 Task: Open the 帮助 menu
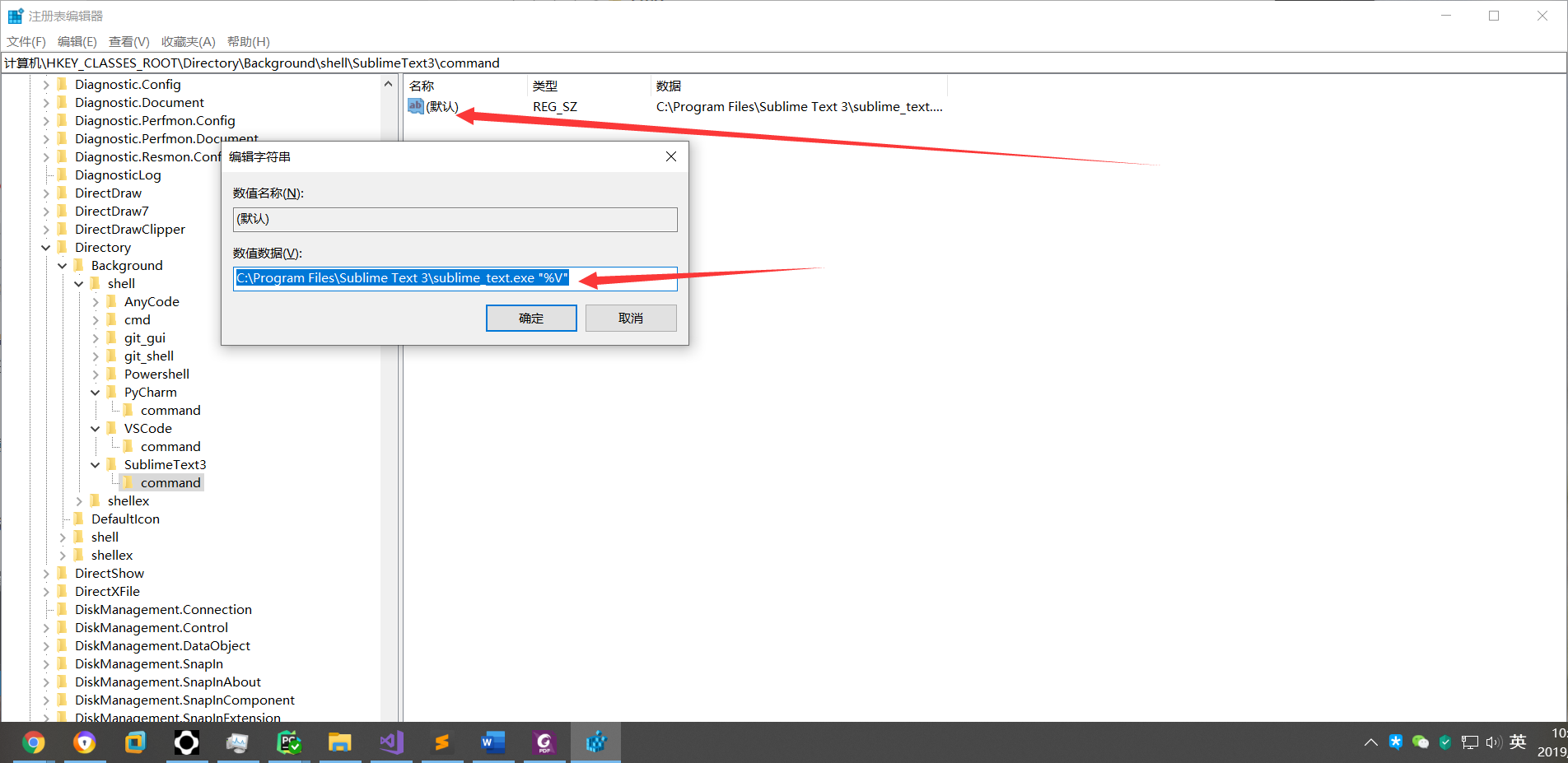(249, 42)
